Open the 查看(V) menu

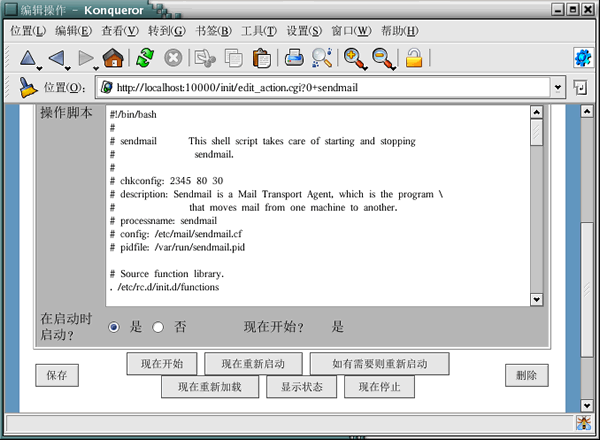tap(120, 31)
